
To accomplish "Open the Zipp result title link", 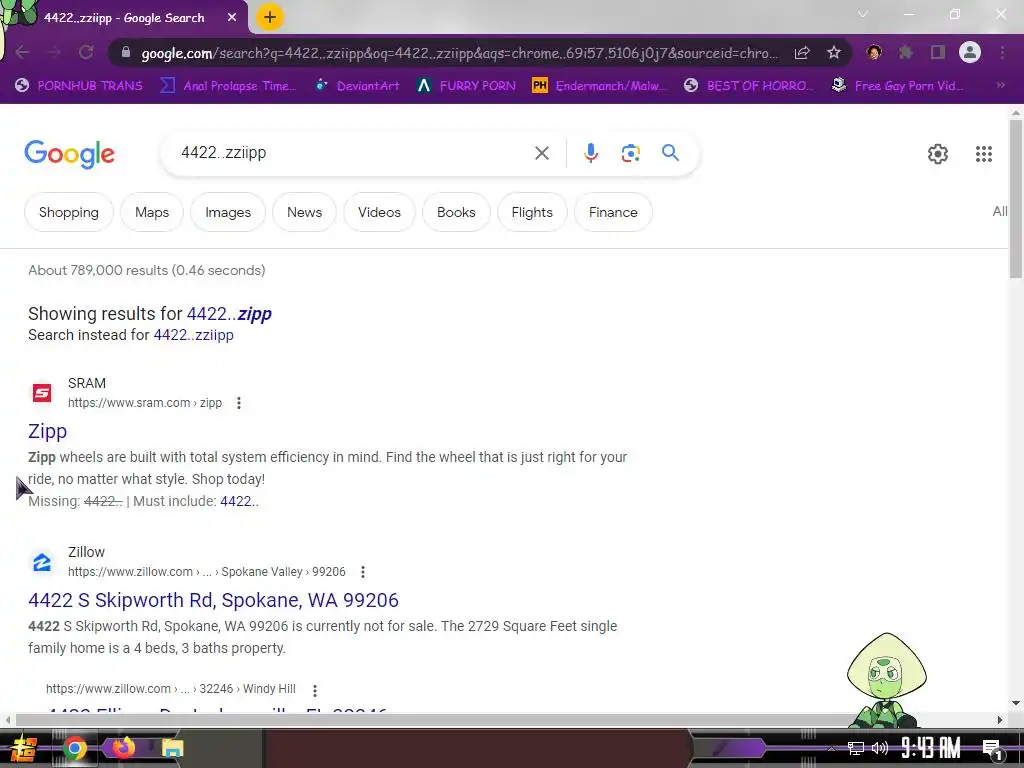I will pos(47,431).
